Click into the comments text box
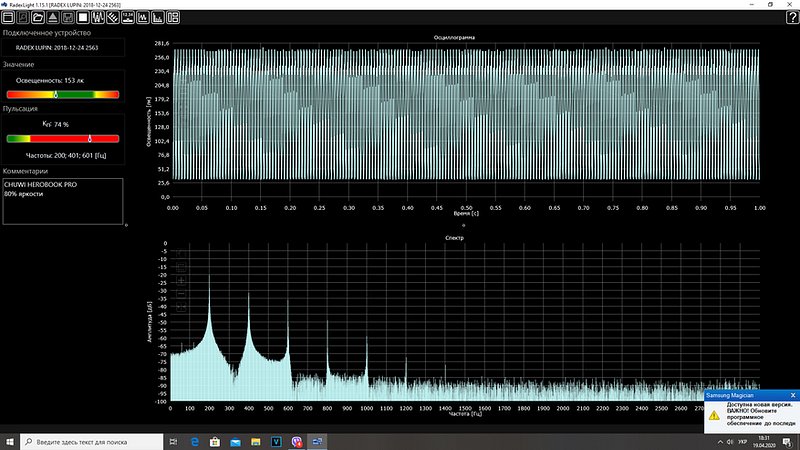 (63, 201)
